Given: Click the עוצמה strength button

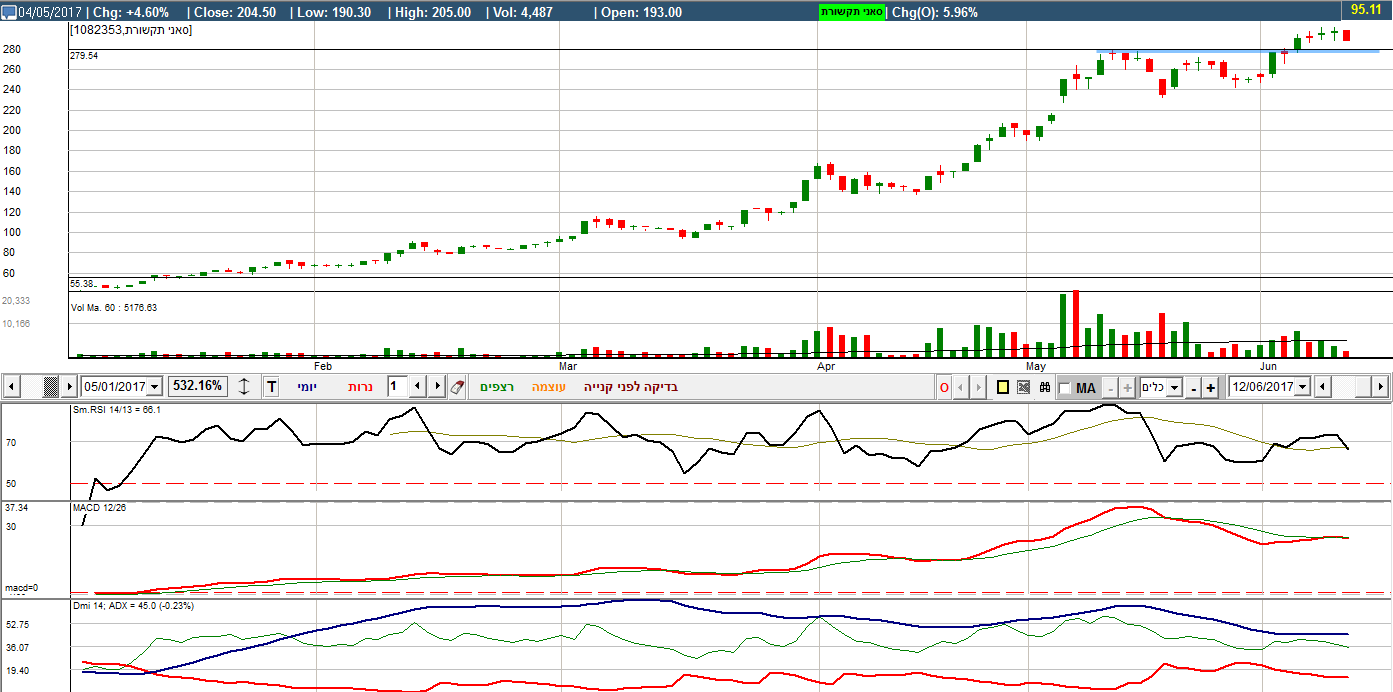Looking at the screenshot, I should click(x=548, y=387).
